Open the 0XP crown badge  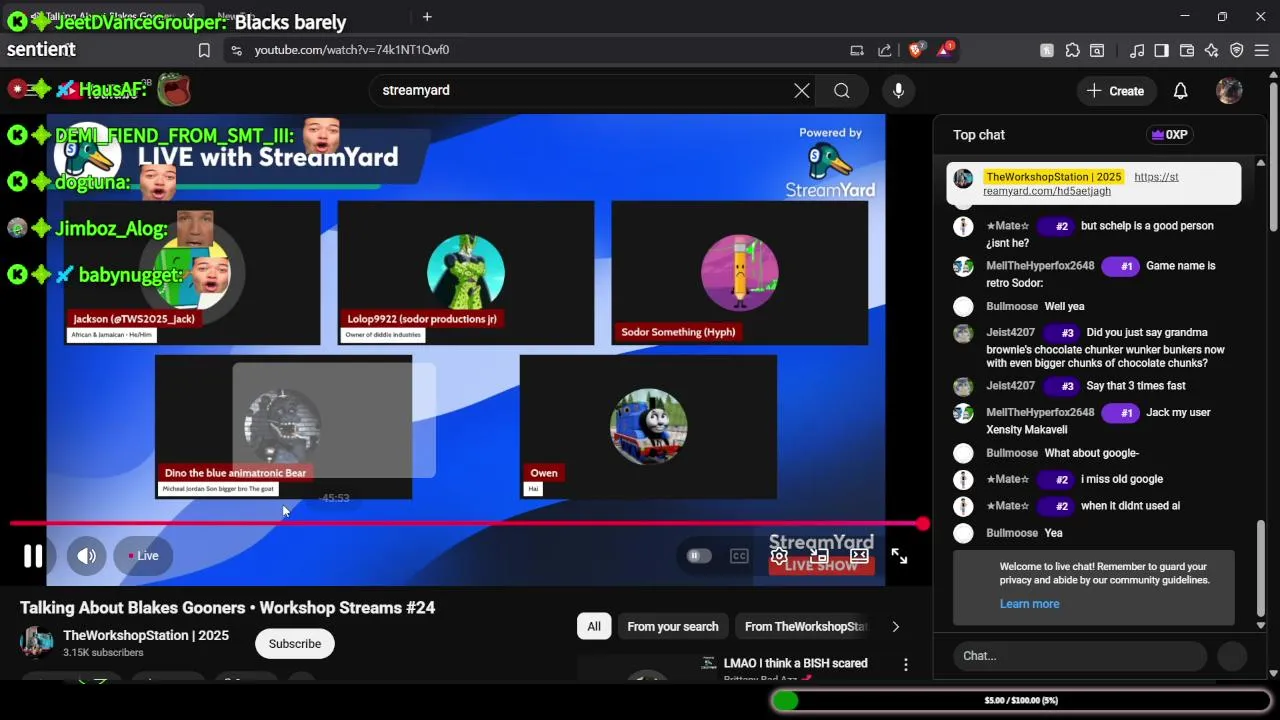[1170, 135]
